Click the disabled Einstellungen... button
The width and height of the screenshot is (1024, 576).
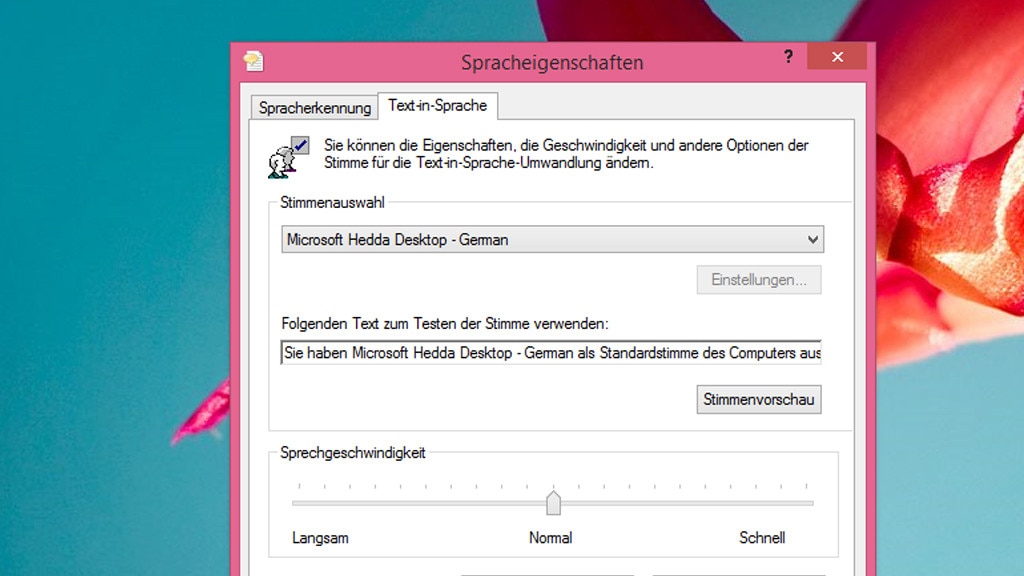[x=759, y=280]
